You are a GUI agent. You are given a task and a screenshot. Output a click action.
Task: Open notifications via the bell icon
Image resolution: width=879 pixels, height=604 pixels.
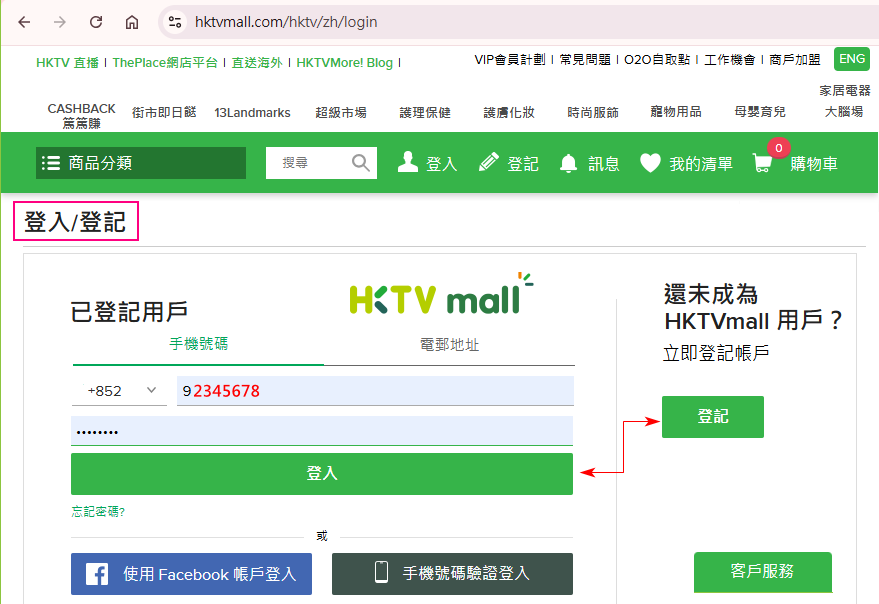point(568,163)
